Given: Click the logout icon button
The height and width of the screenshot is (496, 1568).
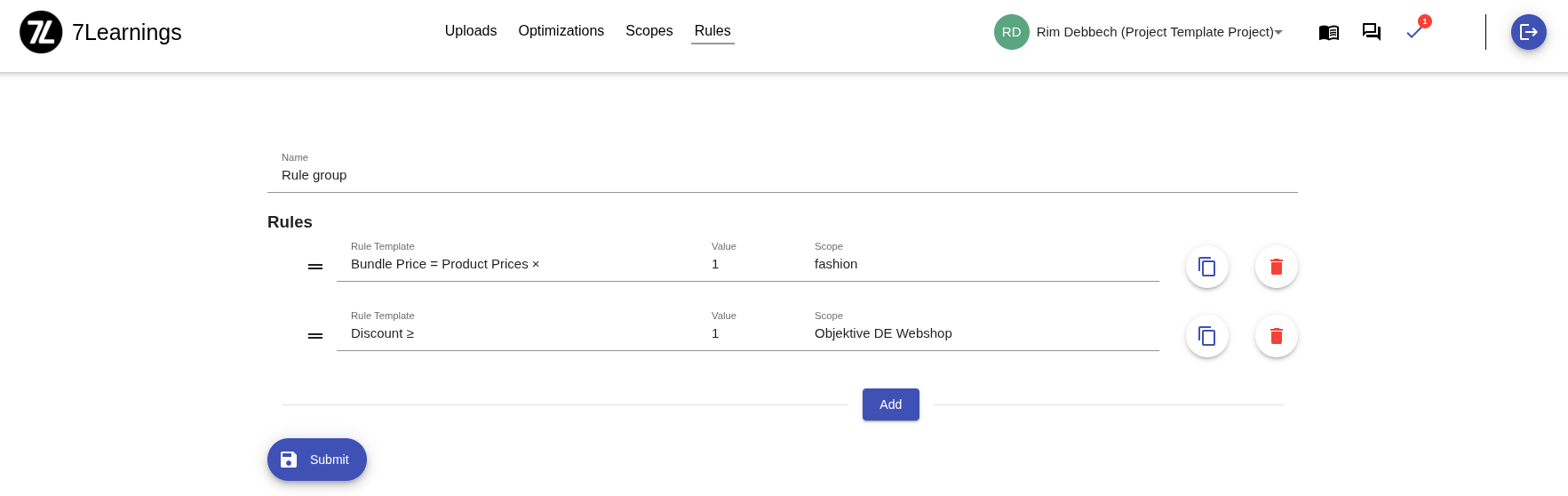Looking at the screenshot, I should (1529, 32).
